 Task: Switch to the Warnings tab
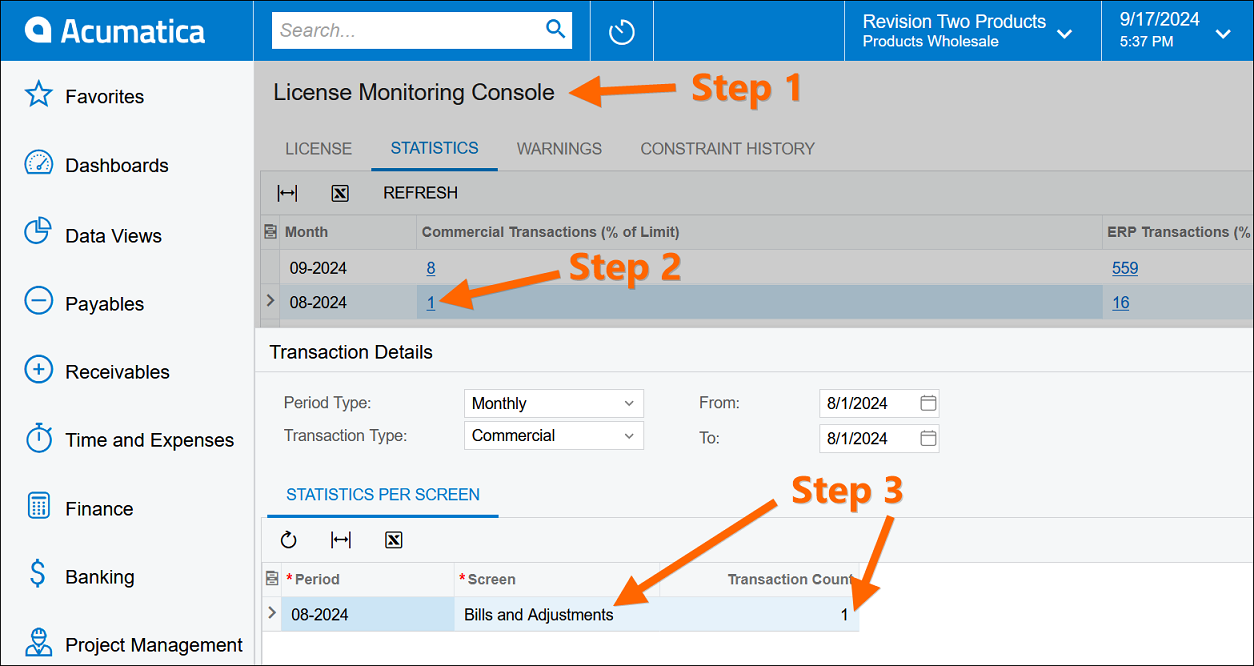click(559, 149)
